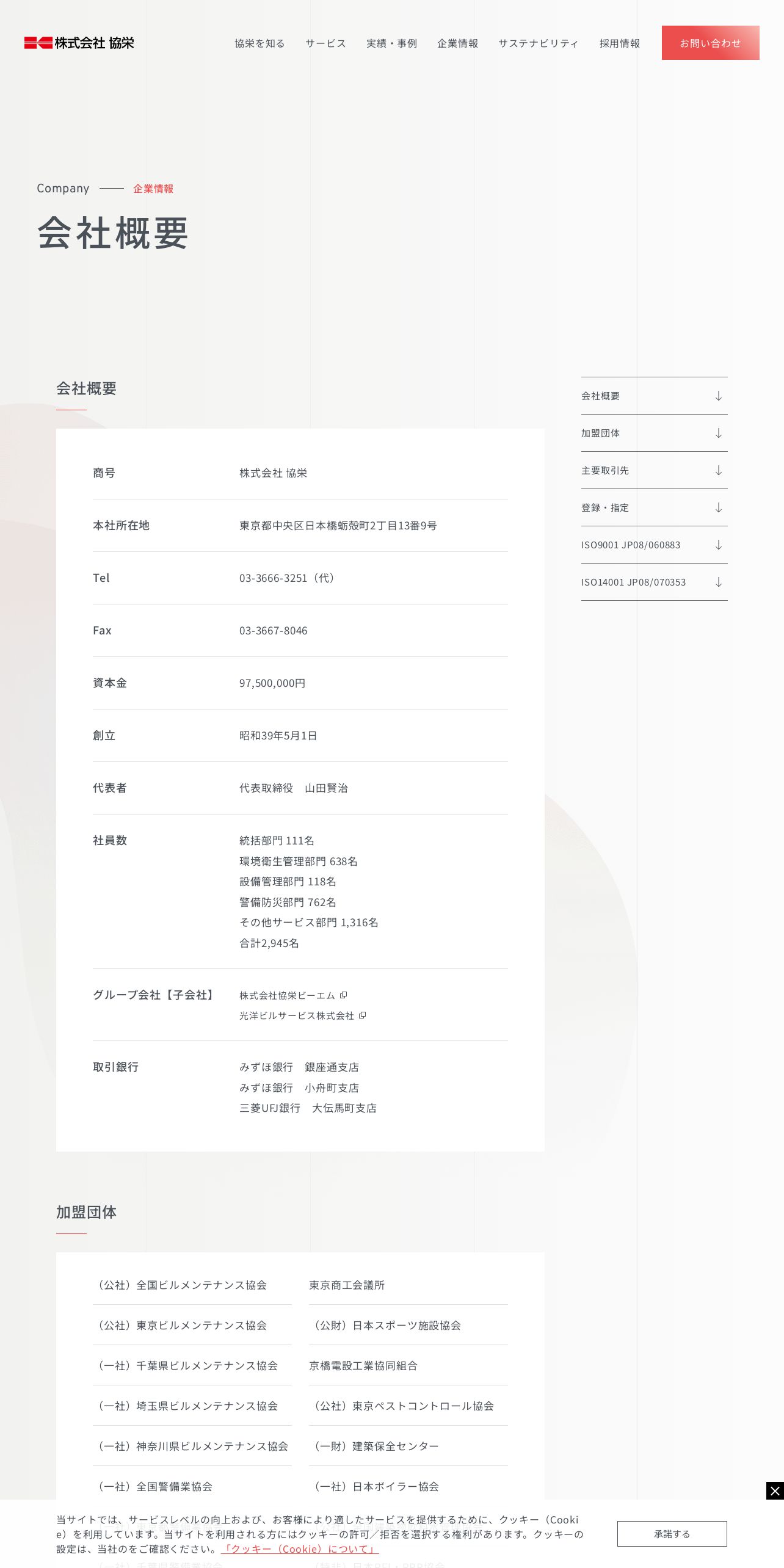The height and width of the screenshot is (1568, 784).
Task: Click the down arrow beside ISO9001 JP08/060883
Action: (x=719, y=545)
